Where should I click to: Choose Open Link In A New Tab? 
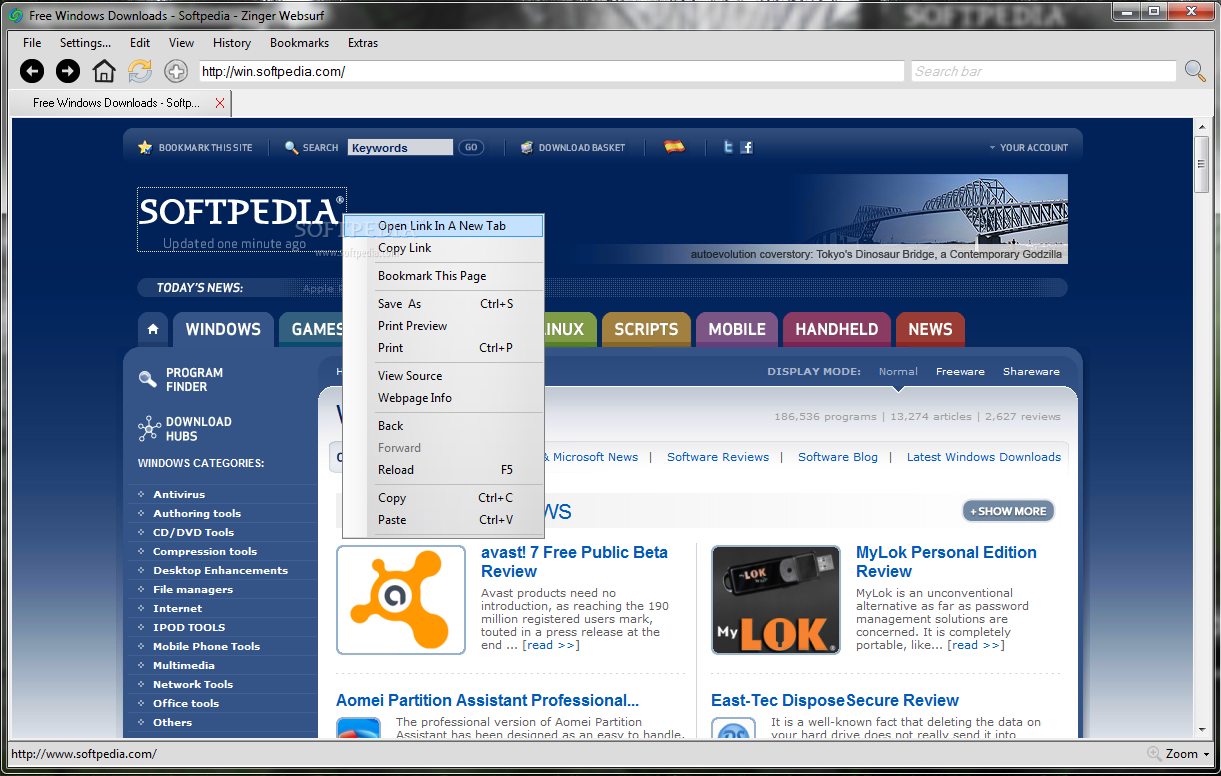pos(443,226)
